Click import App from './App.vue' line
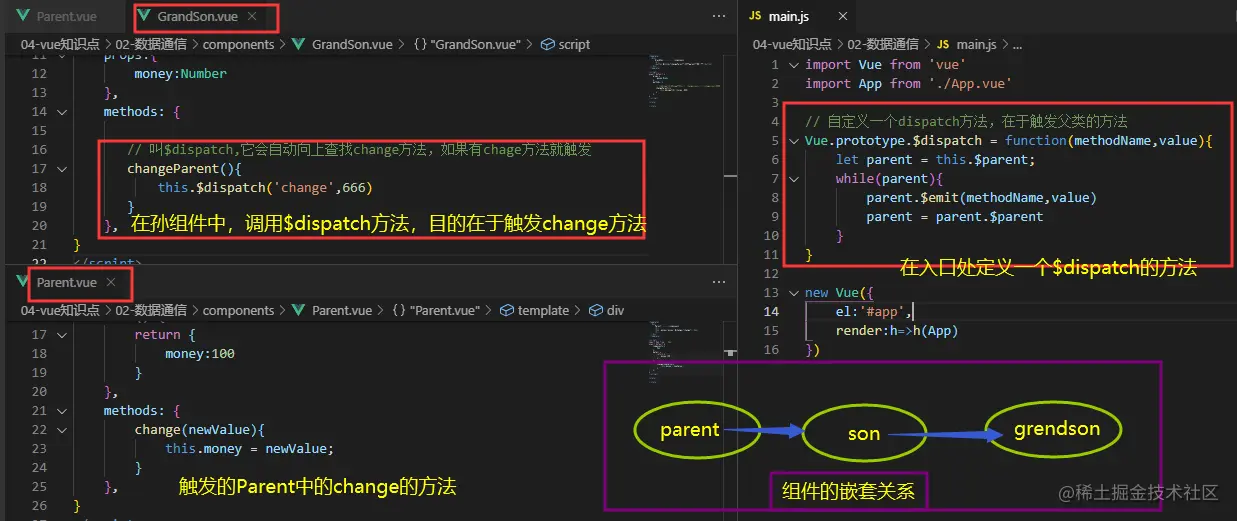 click(908, 84)
